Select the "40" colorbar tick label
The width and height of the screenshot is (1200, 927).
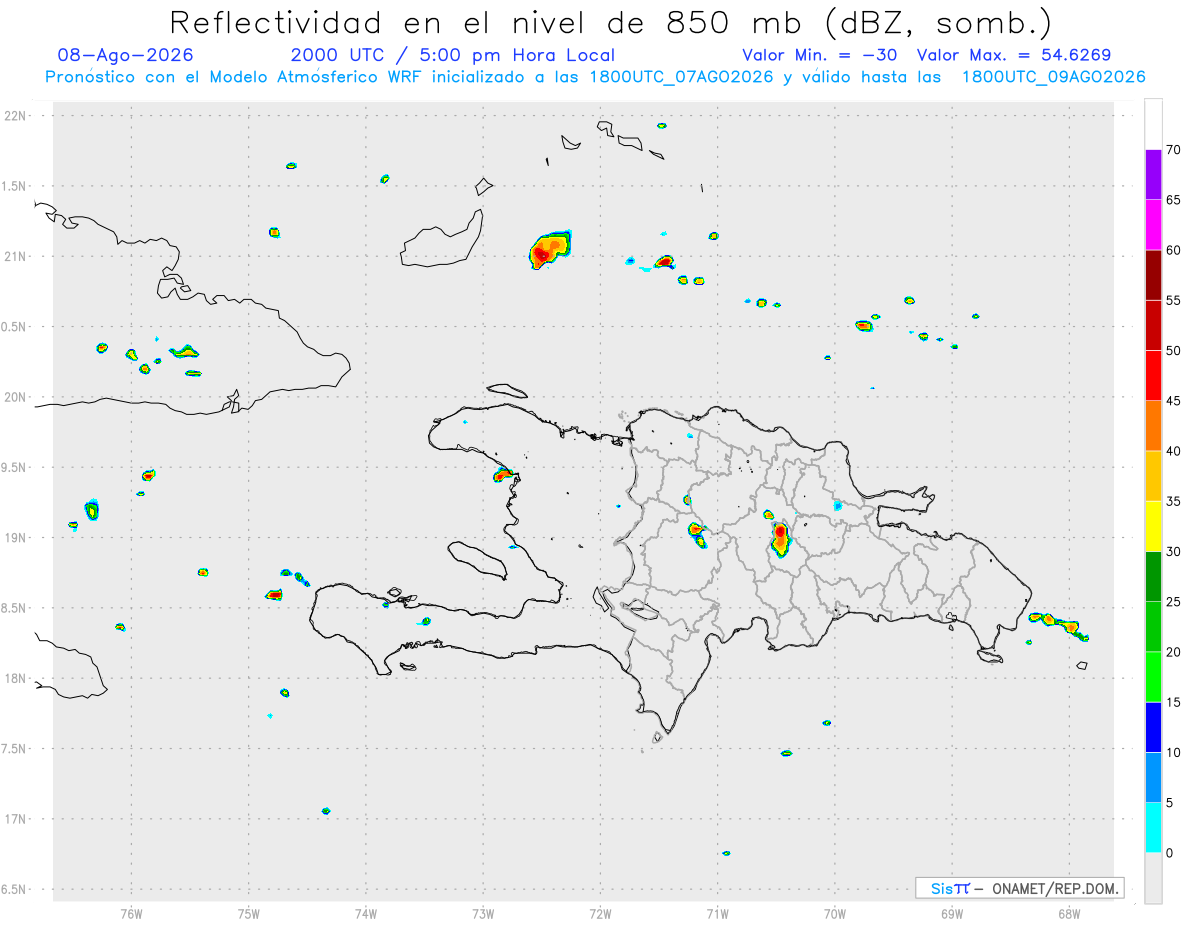coord(1173,451)
